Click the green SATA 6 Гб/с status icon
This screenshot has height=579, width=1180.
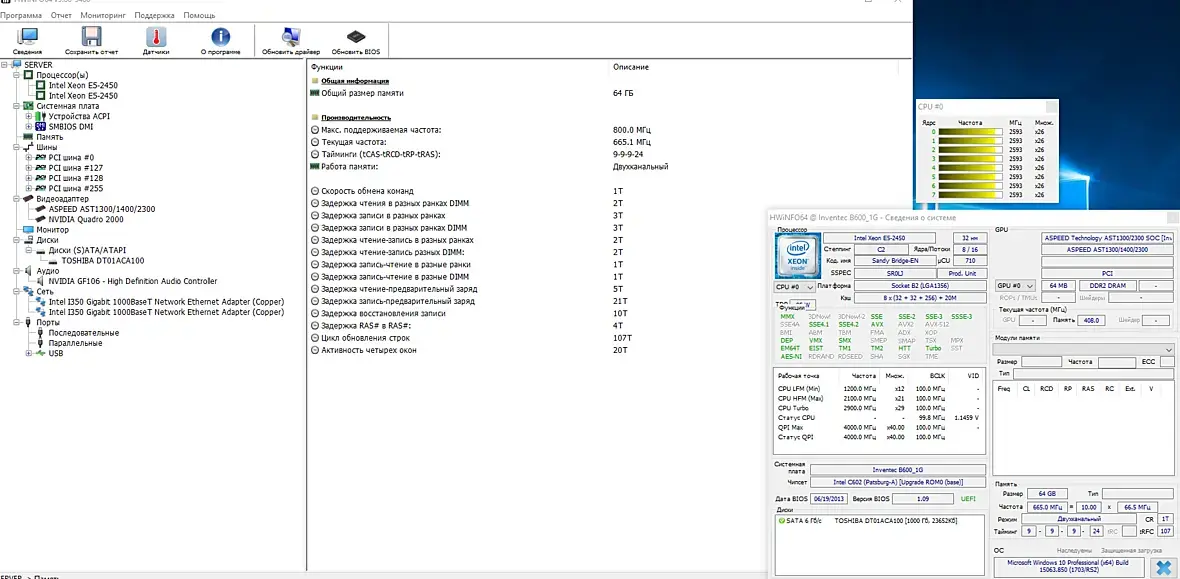782,520
